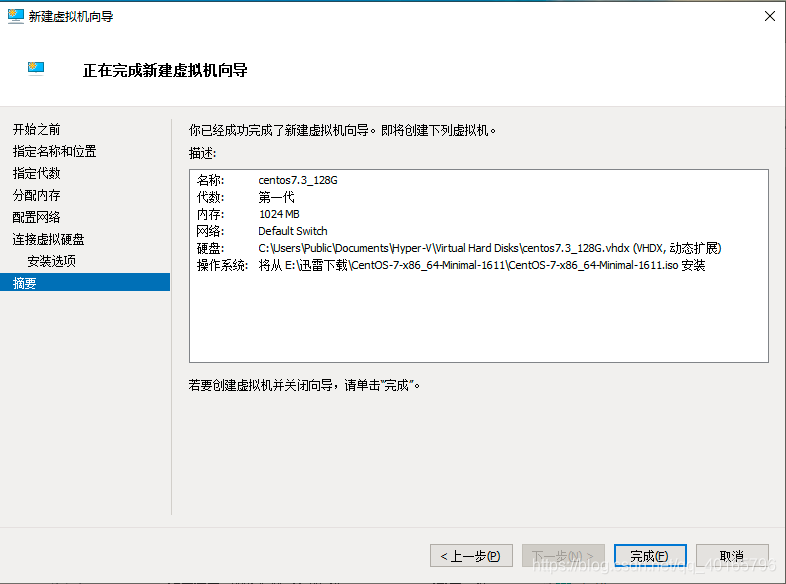Click the 网络 label in the summary

pos(211,231)
